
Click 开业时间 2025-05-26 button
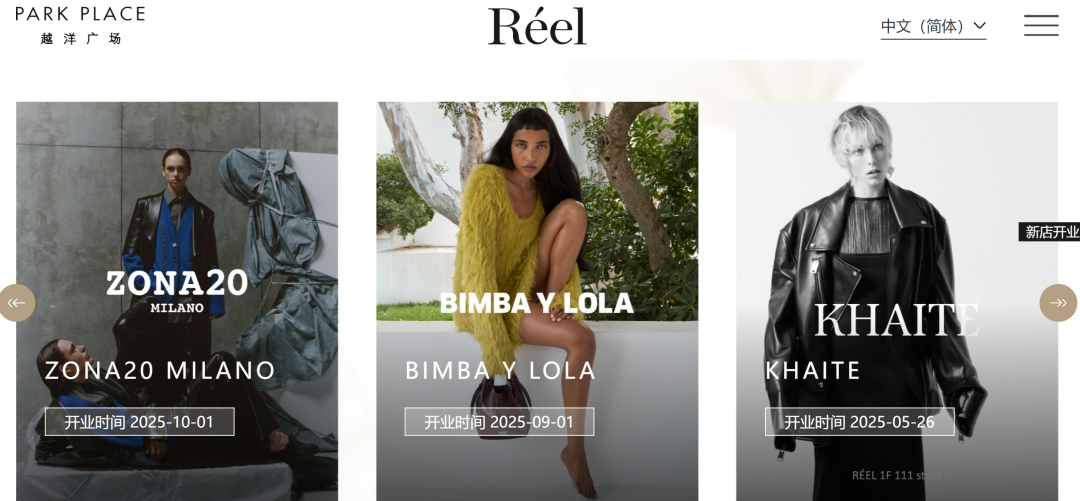860,422
